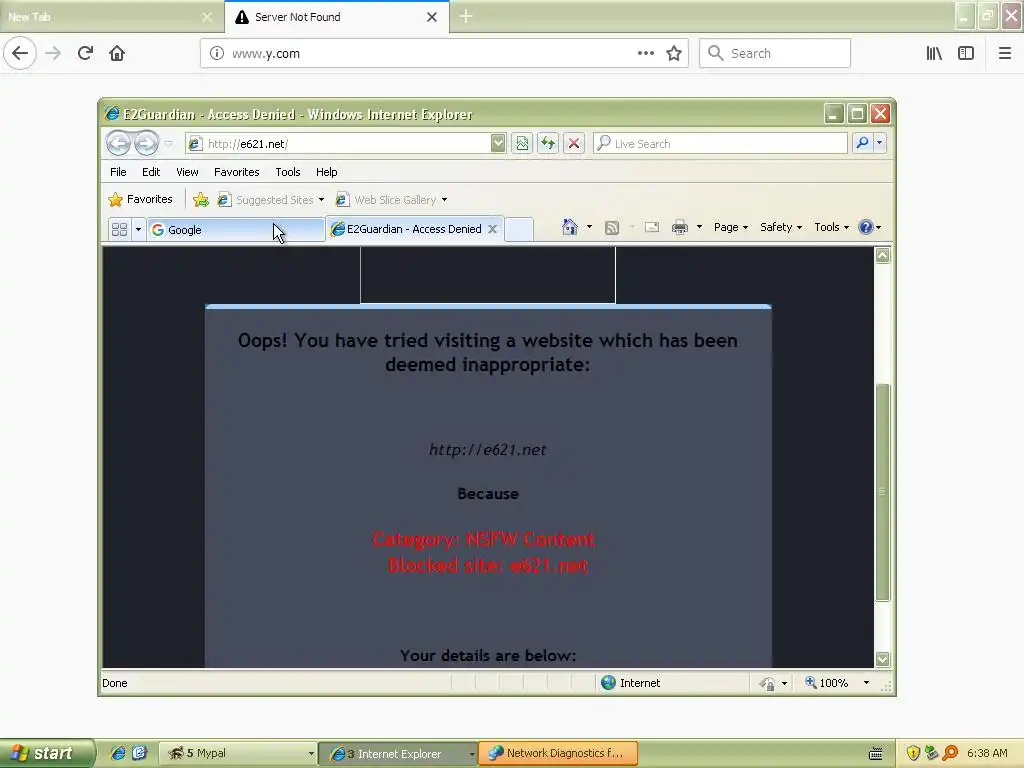Open the Favorites menu
The image size is (1024, 768).
(x=236, y=172)
